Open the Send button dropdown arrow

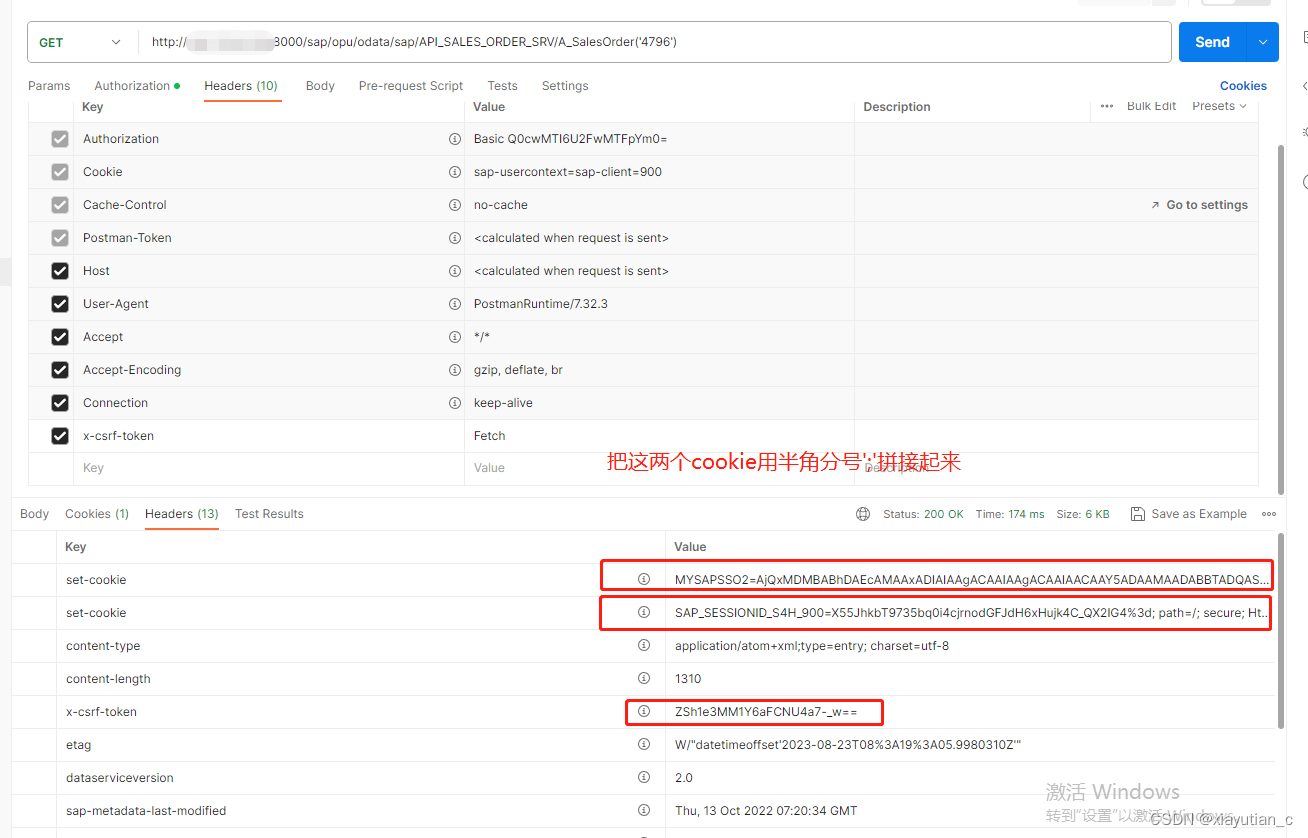(x=1263, y=42)
